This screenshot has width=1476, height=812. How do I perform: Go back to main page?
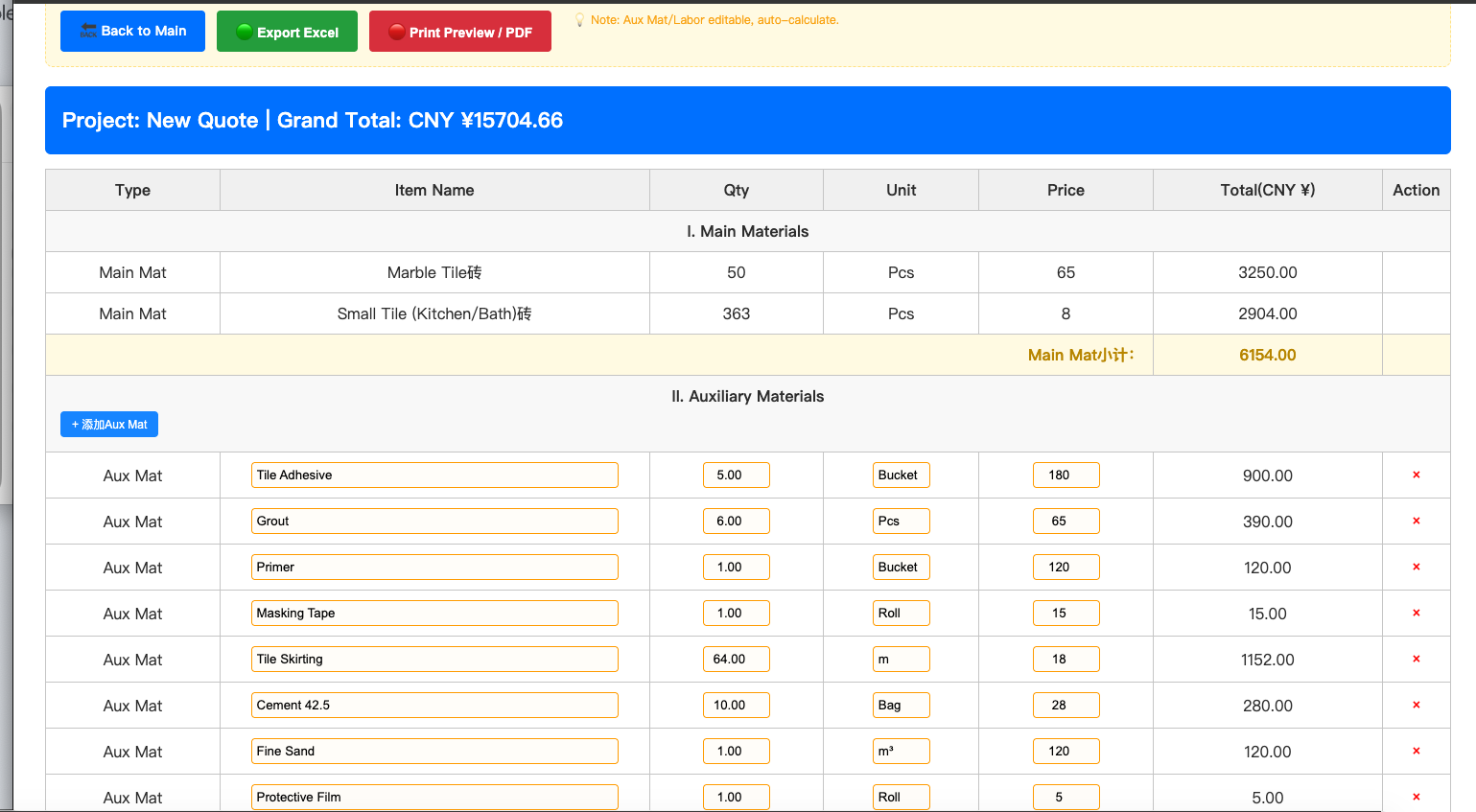click(132, 32)
